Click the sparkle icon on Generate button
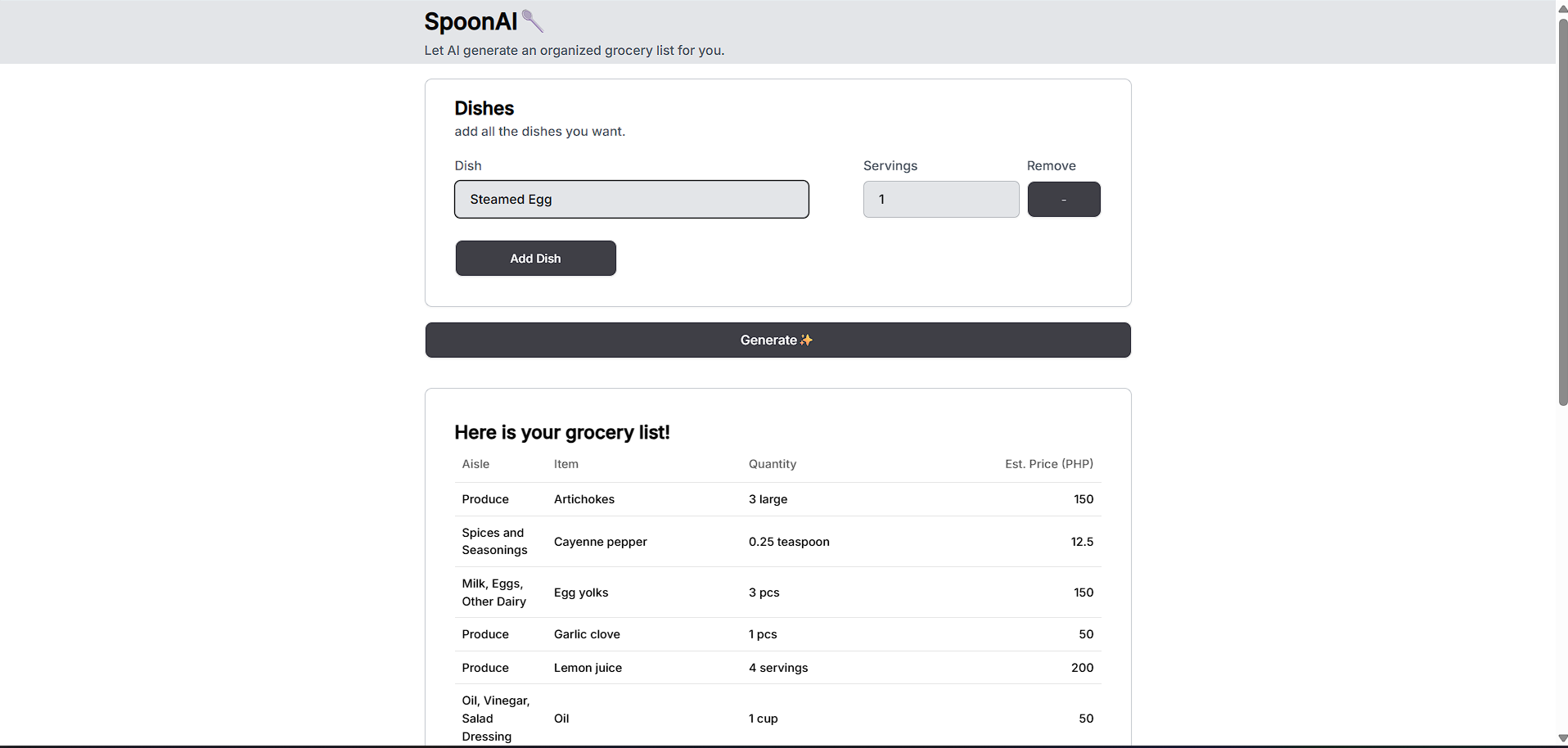Screen dimensions: 1568x748 coord(807,340)
